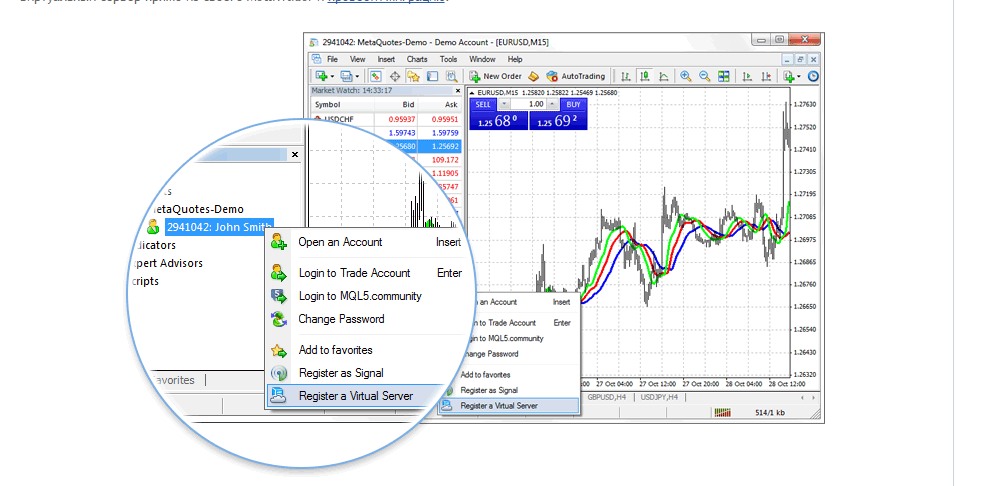This screenshot has width=988, height=486.
Task: Click the Periods clock icon
Action: coord(813,76)
